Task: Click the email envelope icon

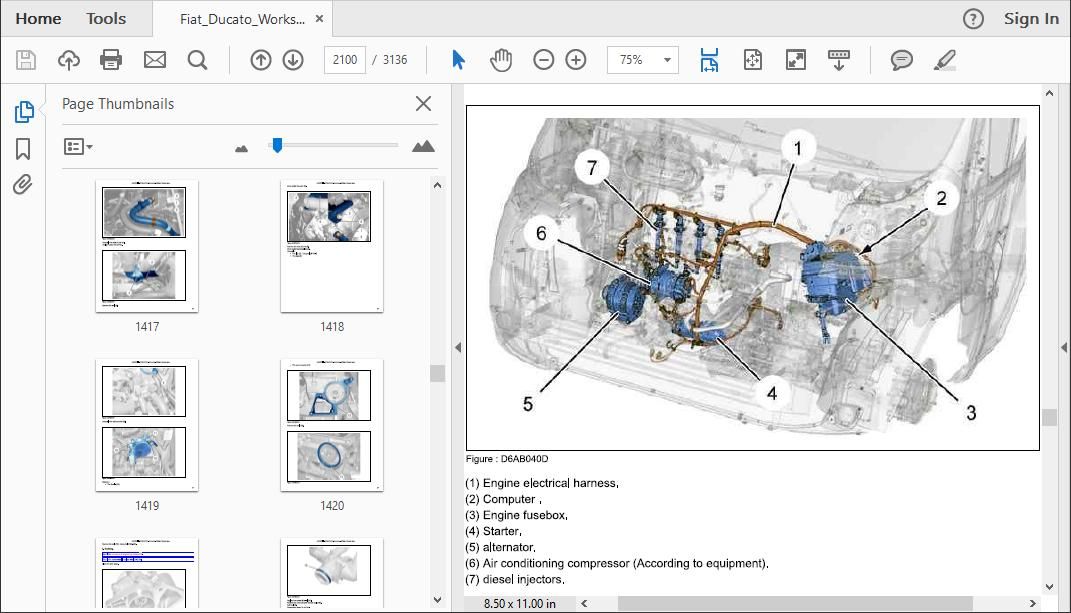Action: point(155,60)
